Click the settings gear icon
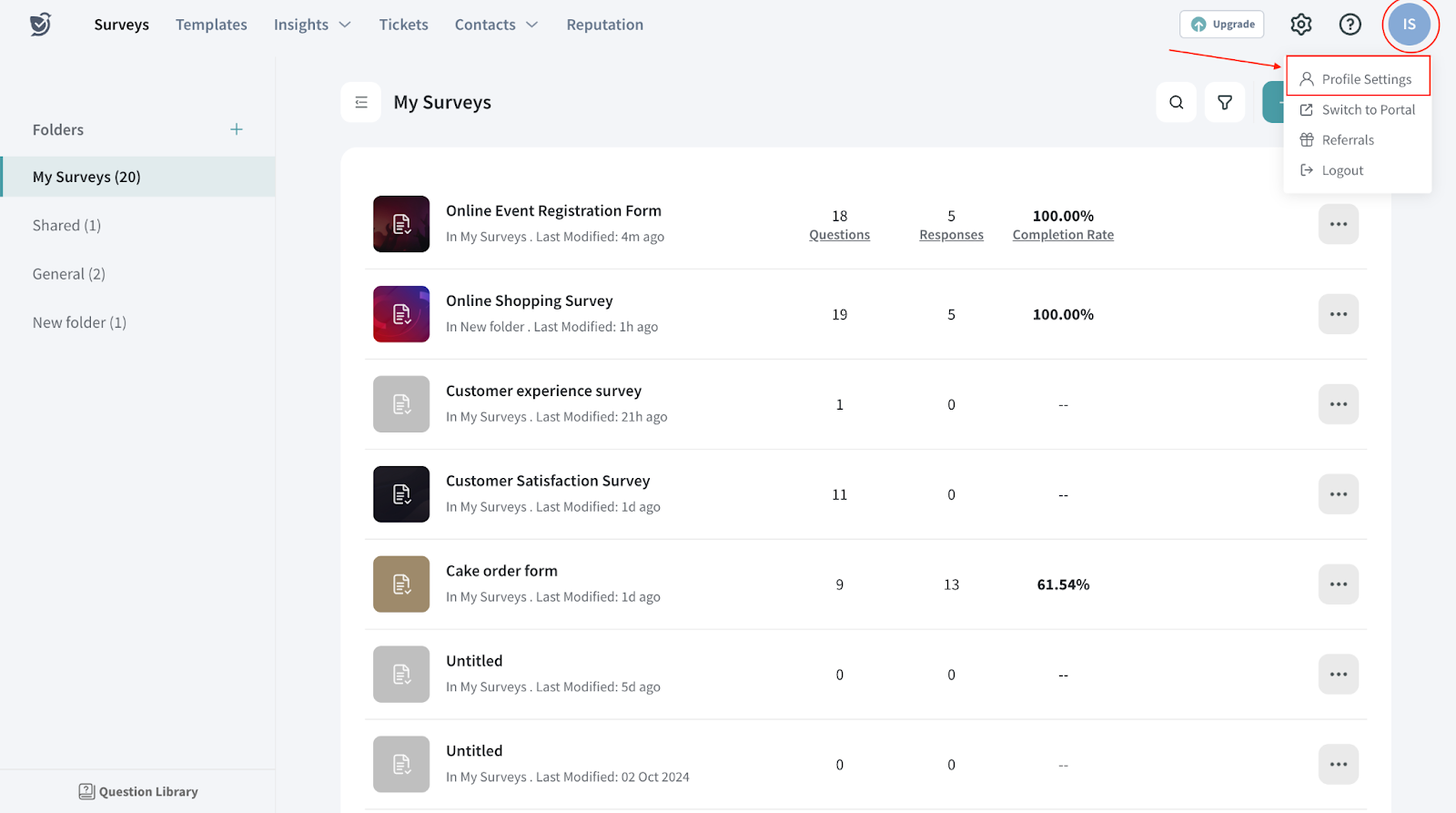 [1300, 25]
